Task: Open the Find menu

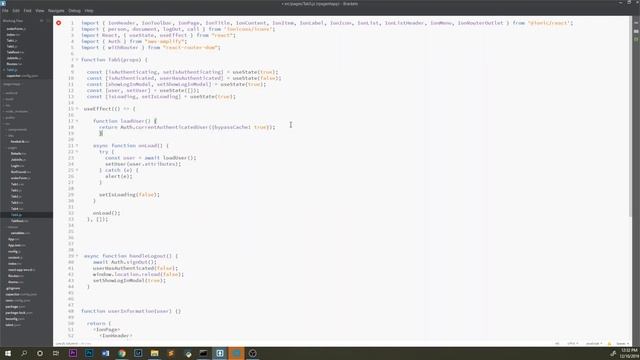Action: point(27,11)
